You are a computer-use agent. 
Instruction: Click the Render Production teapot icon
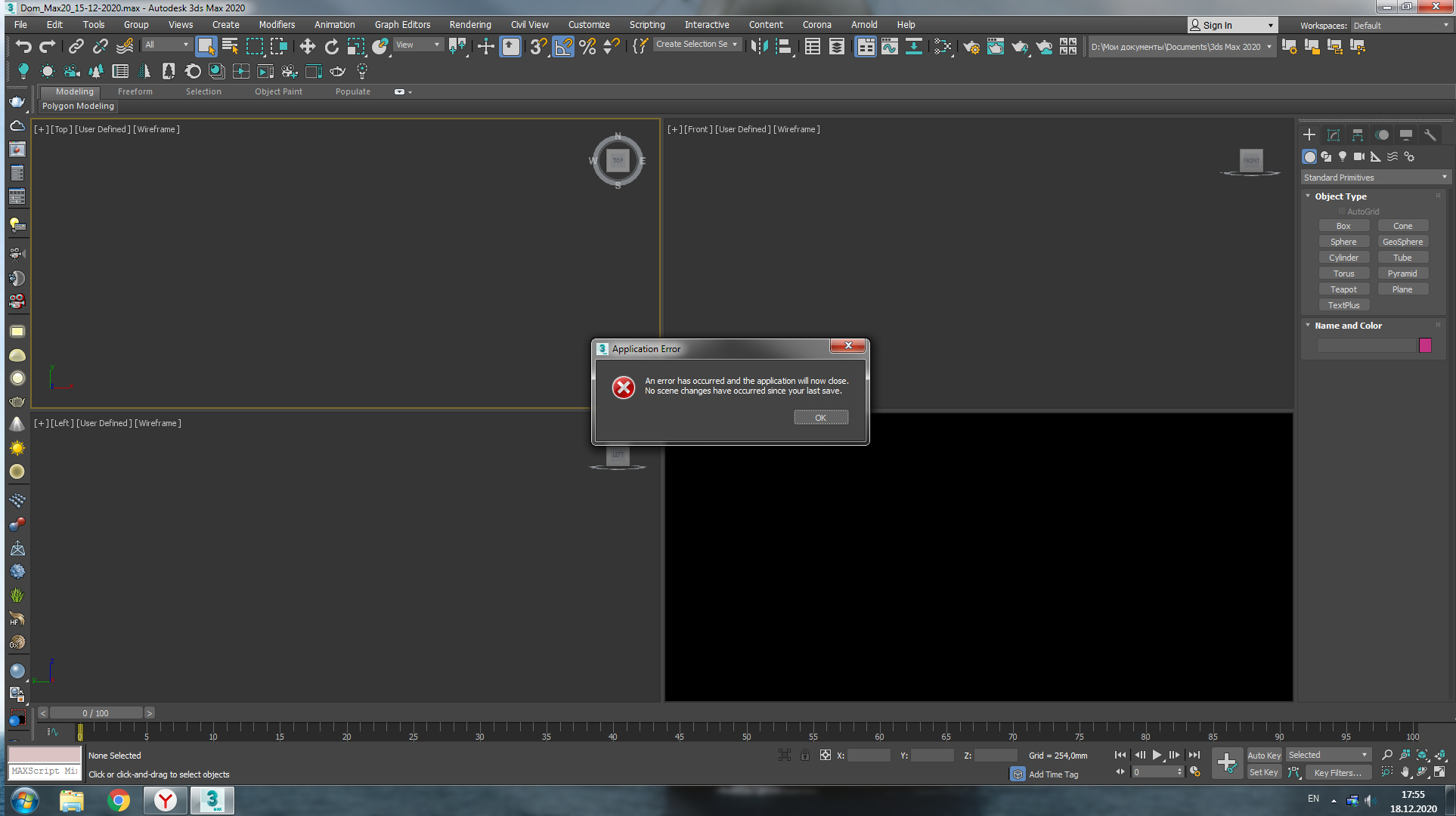[x=1020, y=47]
